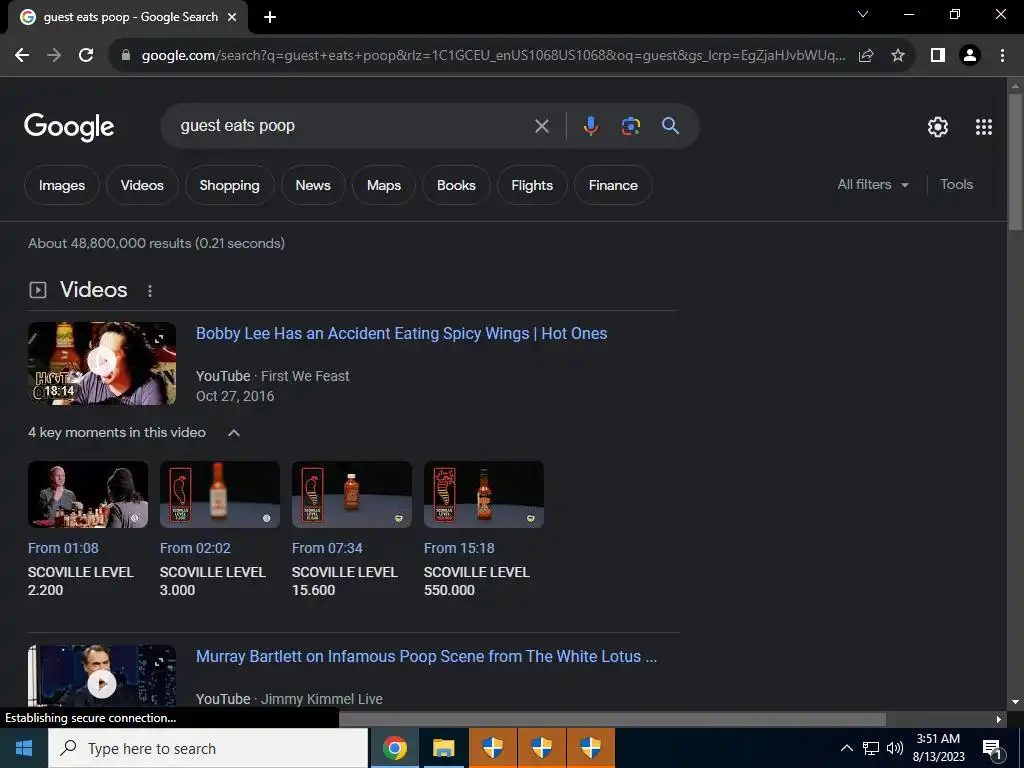
Task: Select the Videos filter chip
Action: pyautogui.click(x=142, y=185)
